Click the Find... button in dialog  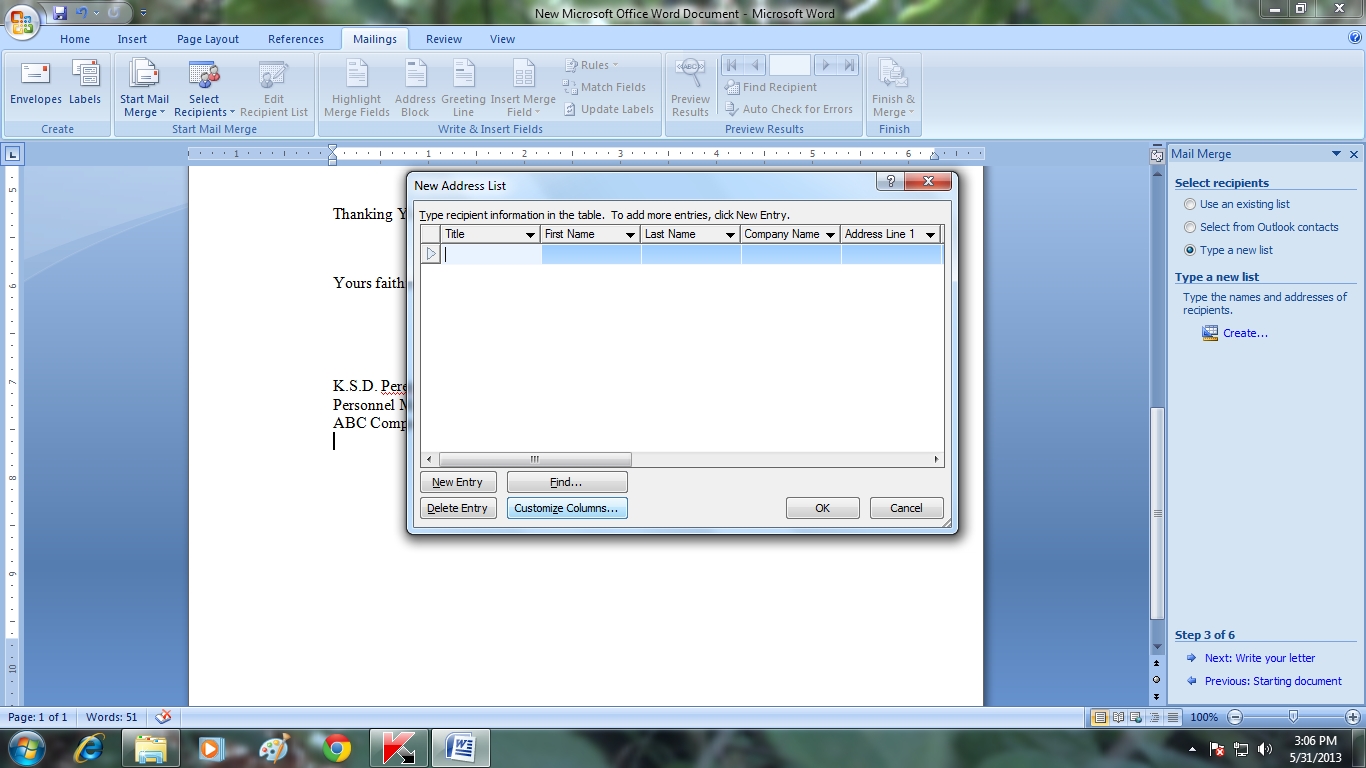pos(567,482)
